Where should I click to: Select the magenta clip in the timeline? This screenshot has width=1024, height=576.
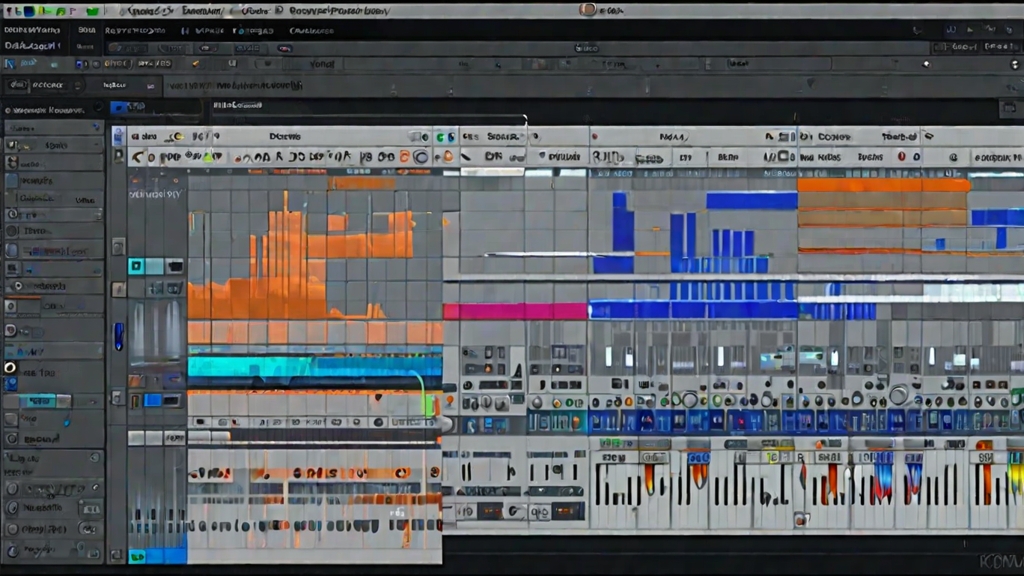[x=515, y=311]
